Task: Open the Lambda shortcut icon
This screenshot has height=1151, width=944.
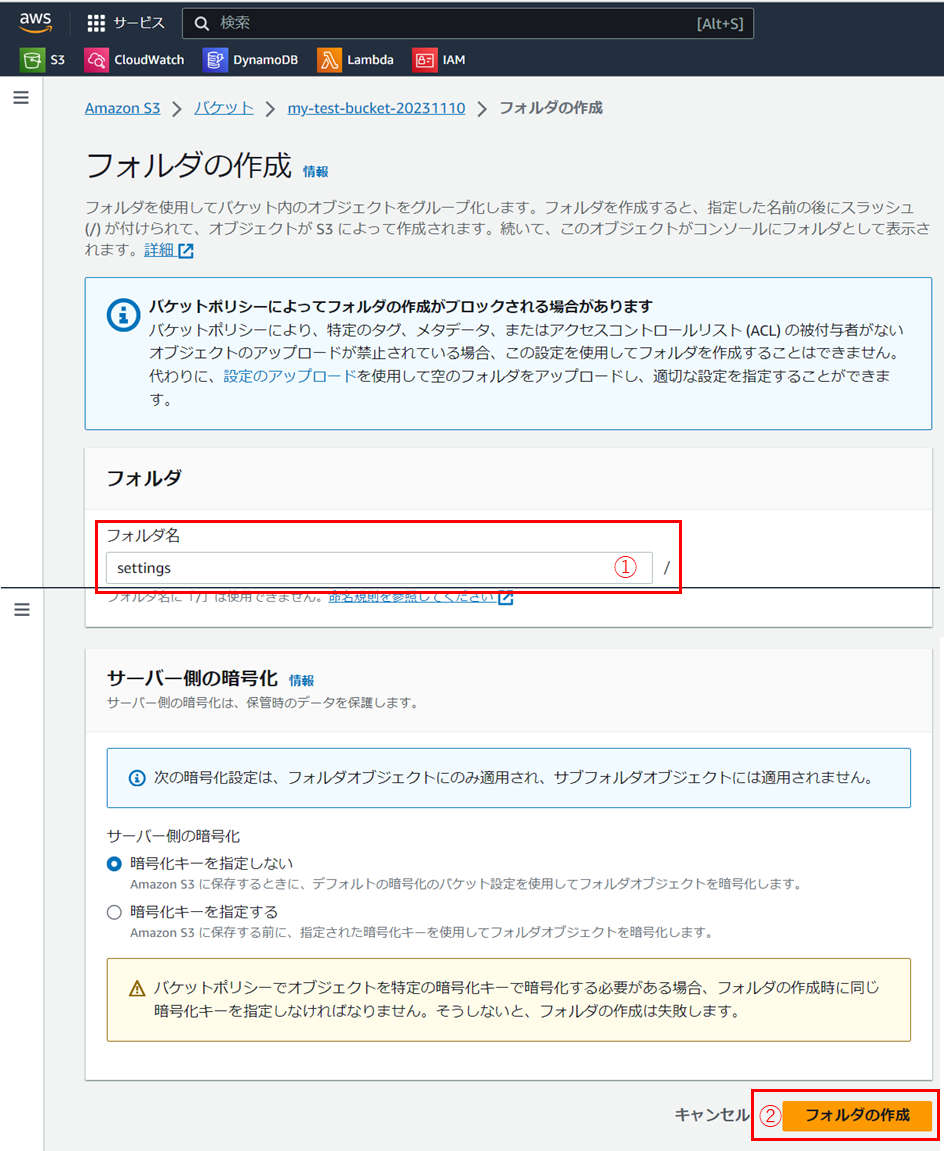Action: click(x=329, y=60)
